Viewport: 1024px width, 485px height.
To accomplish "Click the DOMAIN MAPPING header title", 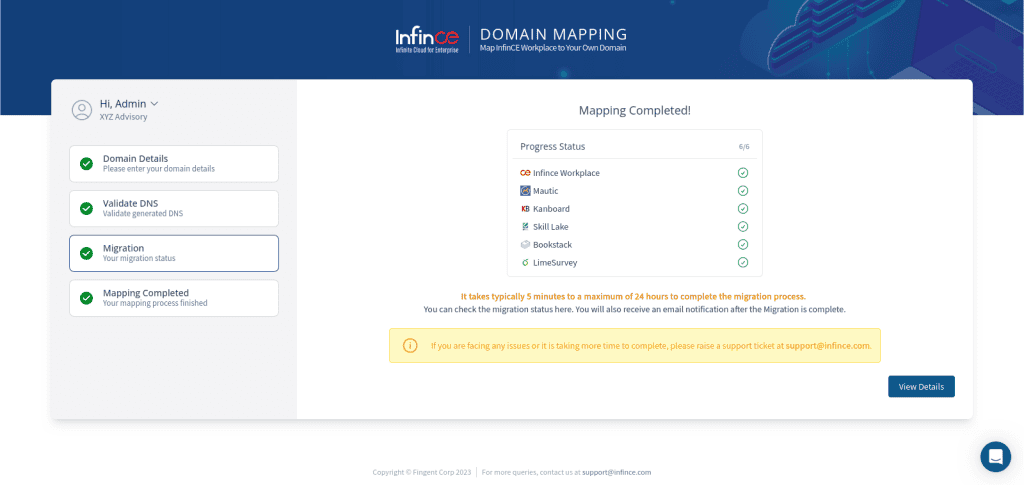I will click(x=554, y=34).
